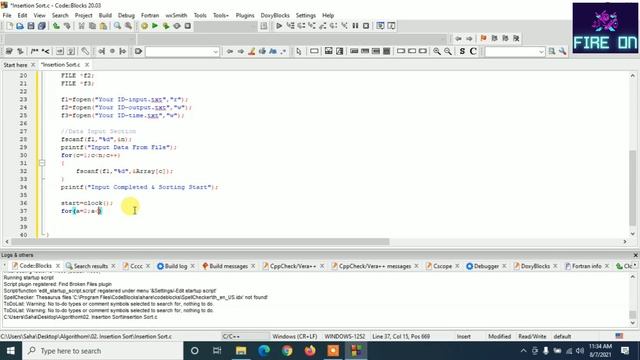The image size is (640, 360).
Task: Open the Settings menu
Action: pyautogui.click(x=306, y=16)
